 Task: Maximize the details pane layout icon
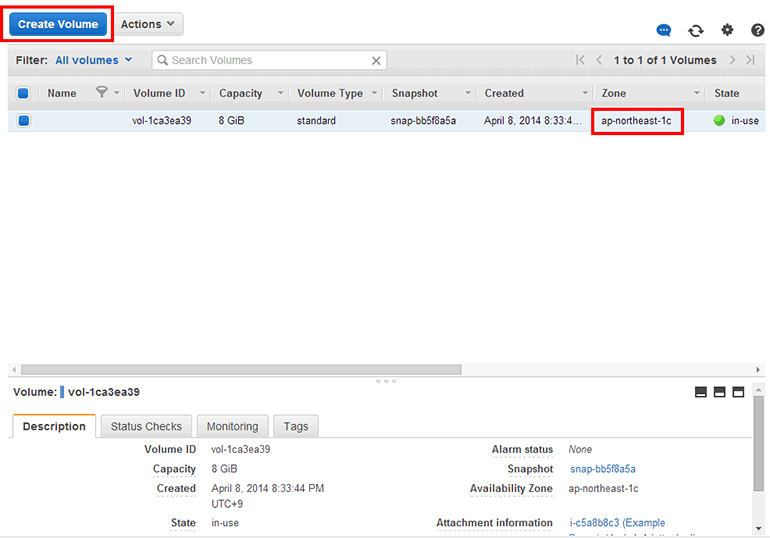pyautogui.click(x=739, y=392)
